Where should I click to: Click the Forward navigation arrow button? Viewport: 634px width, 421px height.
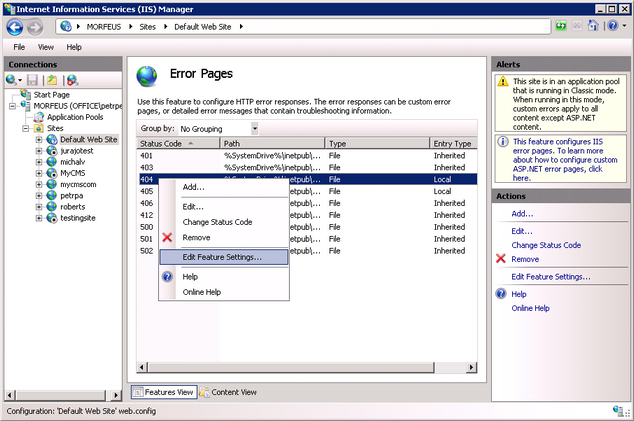click(x=35, y=27)
